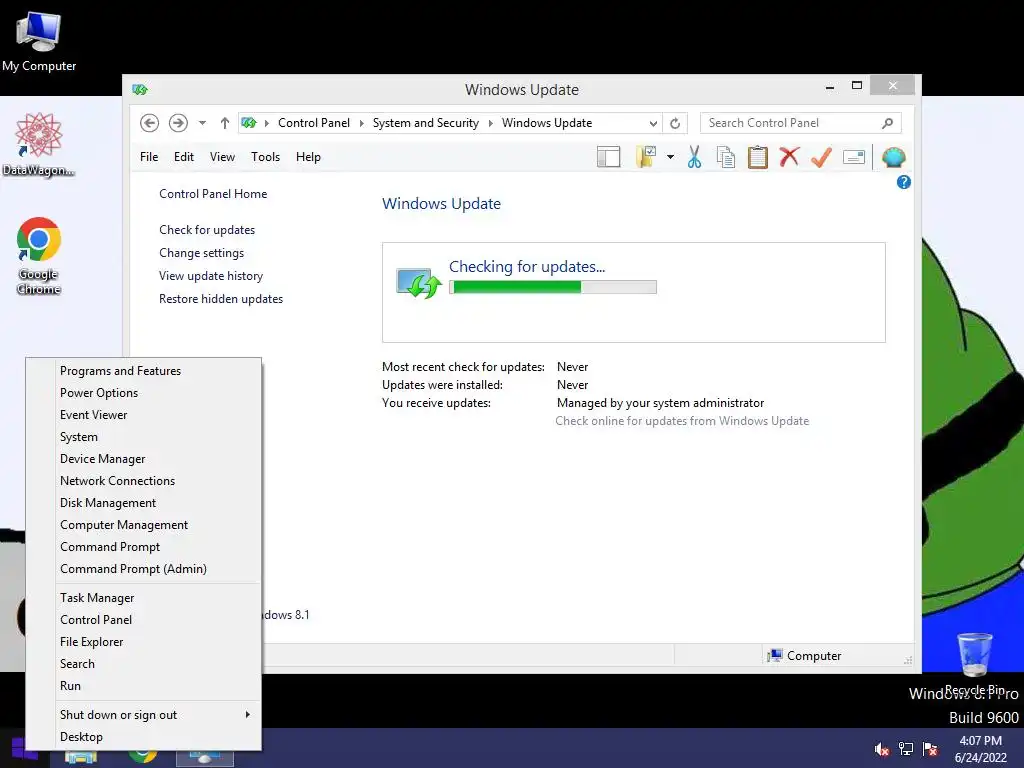Viewport: 1024px width, 768px height.
Task: Select the Recycle Bin desktop icon
Action: [976, 664]
